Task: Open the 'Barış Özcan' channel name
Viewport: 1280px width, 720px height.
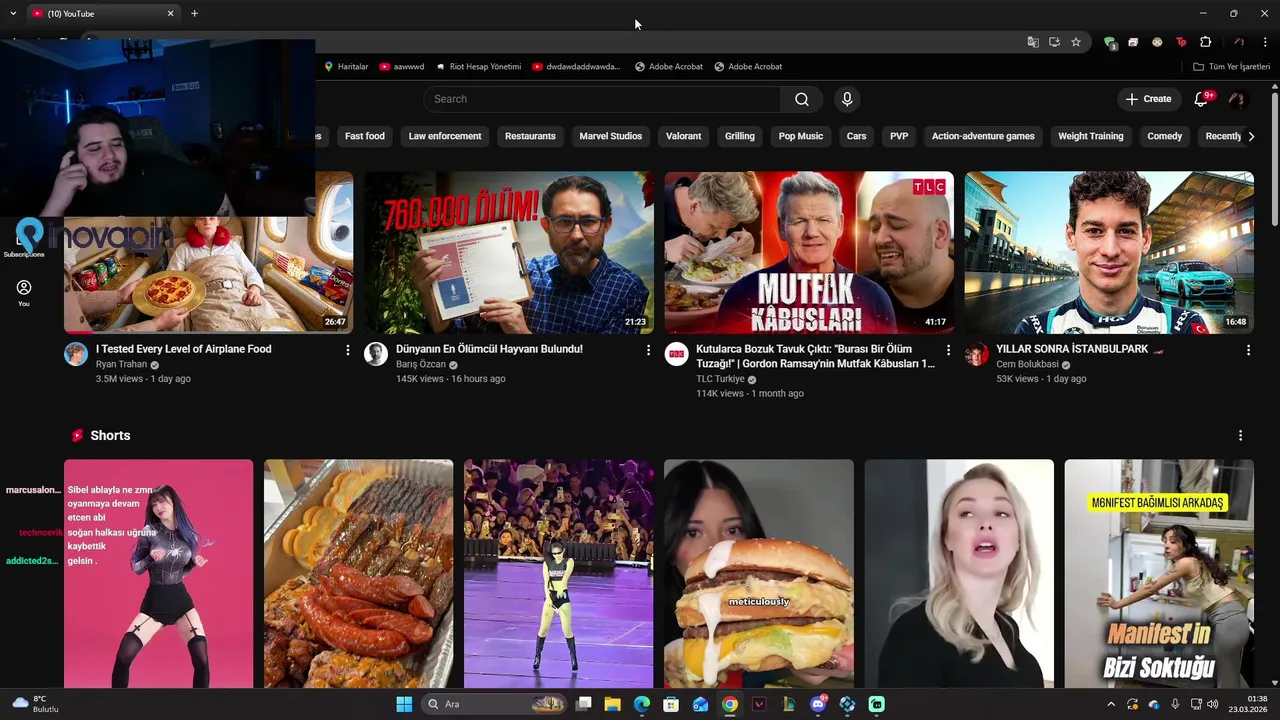Action: click(x=420, y=364)
